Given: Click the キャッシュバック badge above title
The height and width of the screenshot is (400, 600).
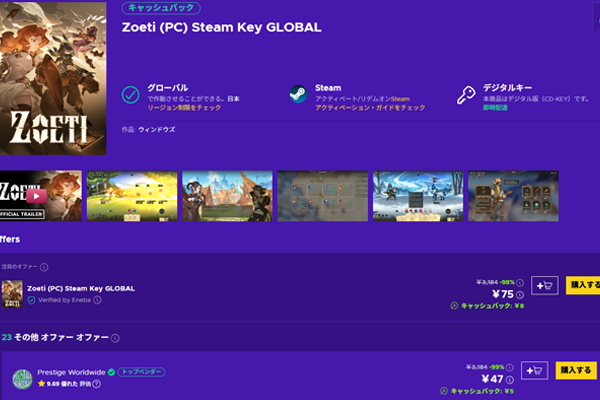Looking at the screenshot, I should (x=161, y=8).
